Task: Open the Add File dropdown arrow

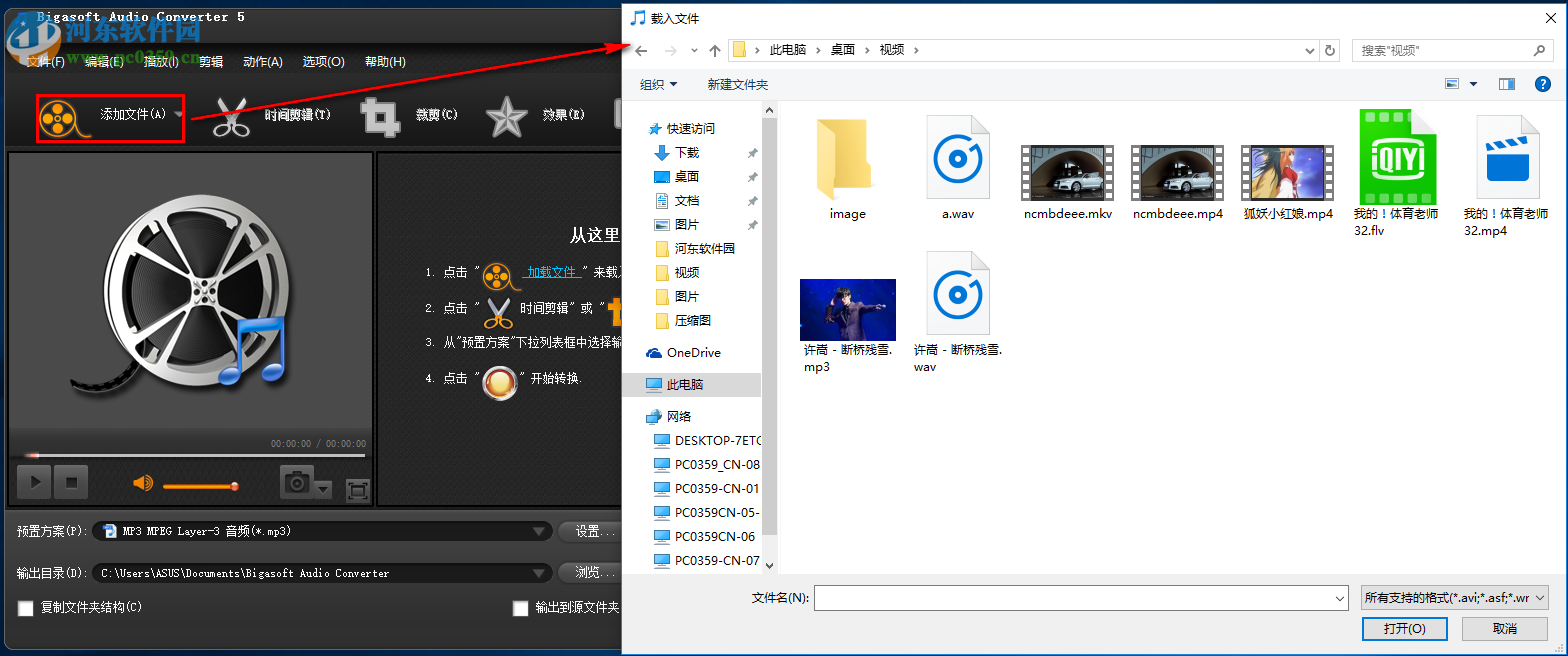Action: click(x=178, y=114)
